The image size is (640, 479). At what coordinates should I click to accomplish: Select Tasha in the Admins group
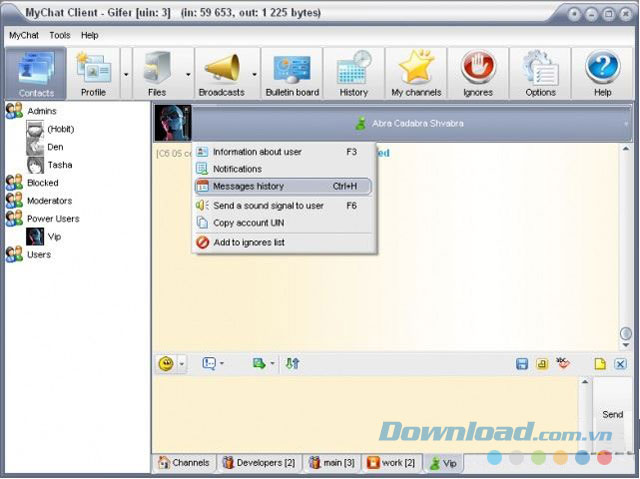(60, 165)
